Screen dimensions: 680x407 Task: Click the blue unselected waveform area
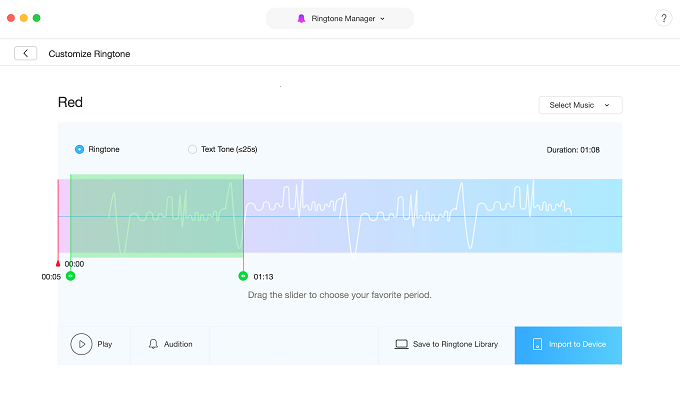point(430,215)
